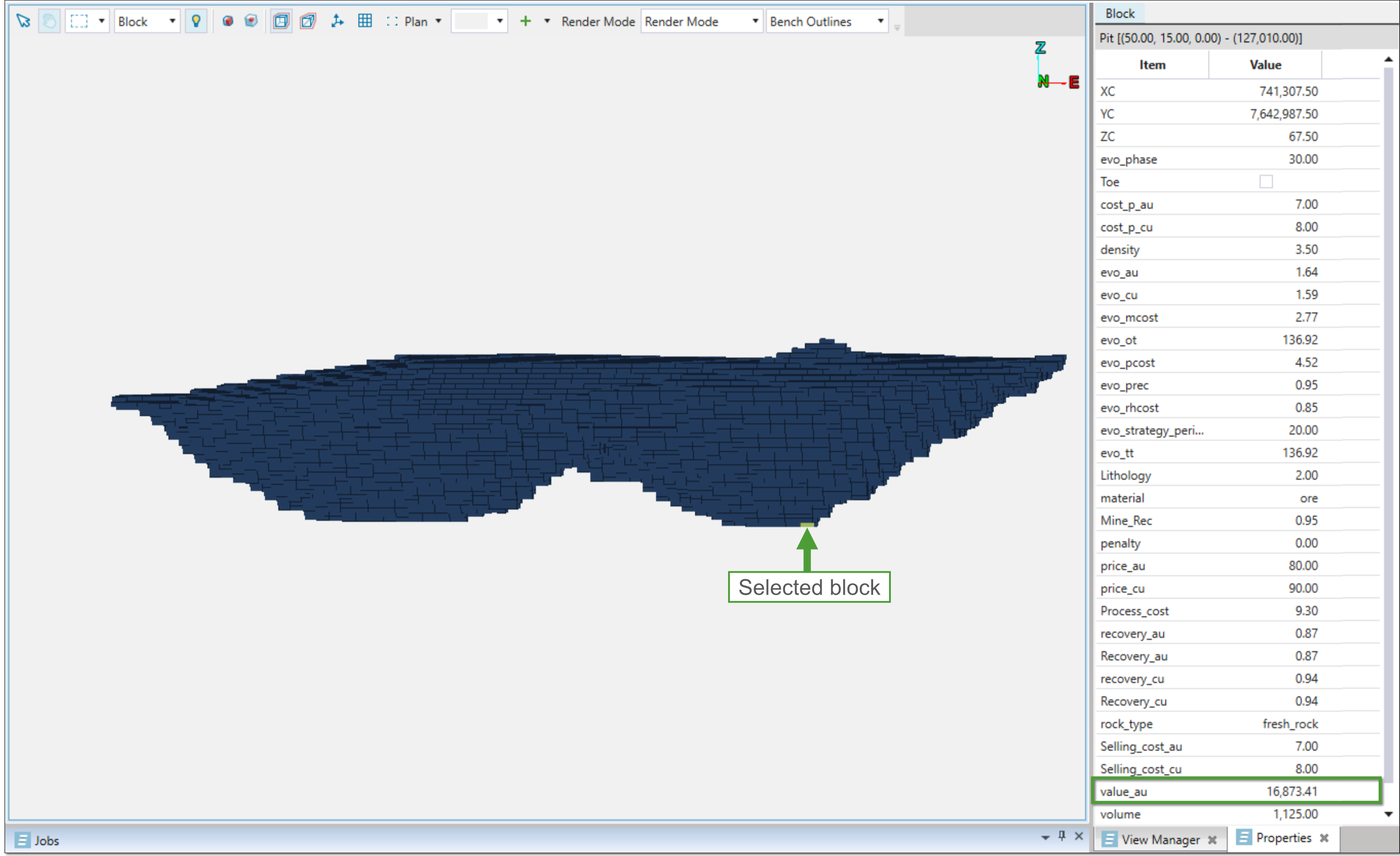Select the arrow pointer tool
The width and height of the screenshot is (1400, 856).
pos(23,21)
